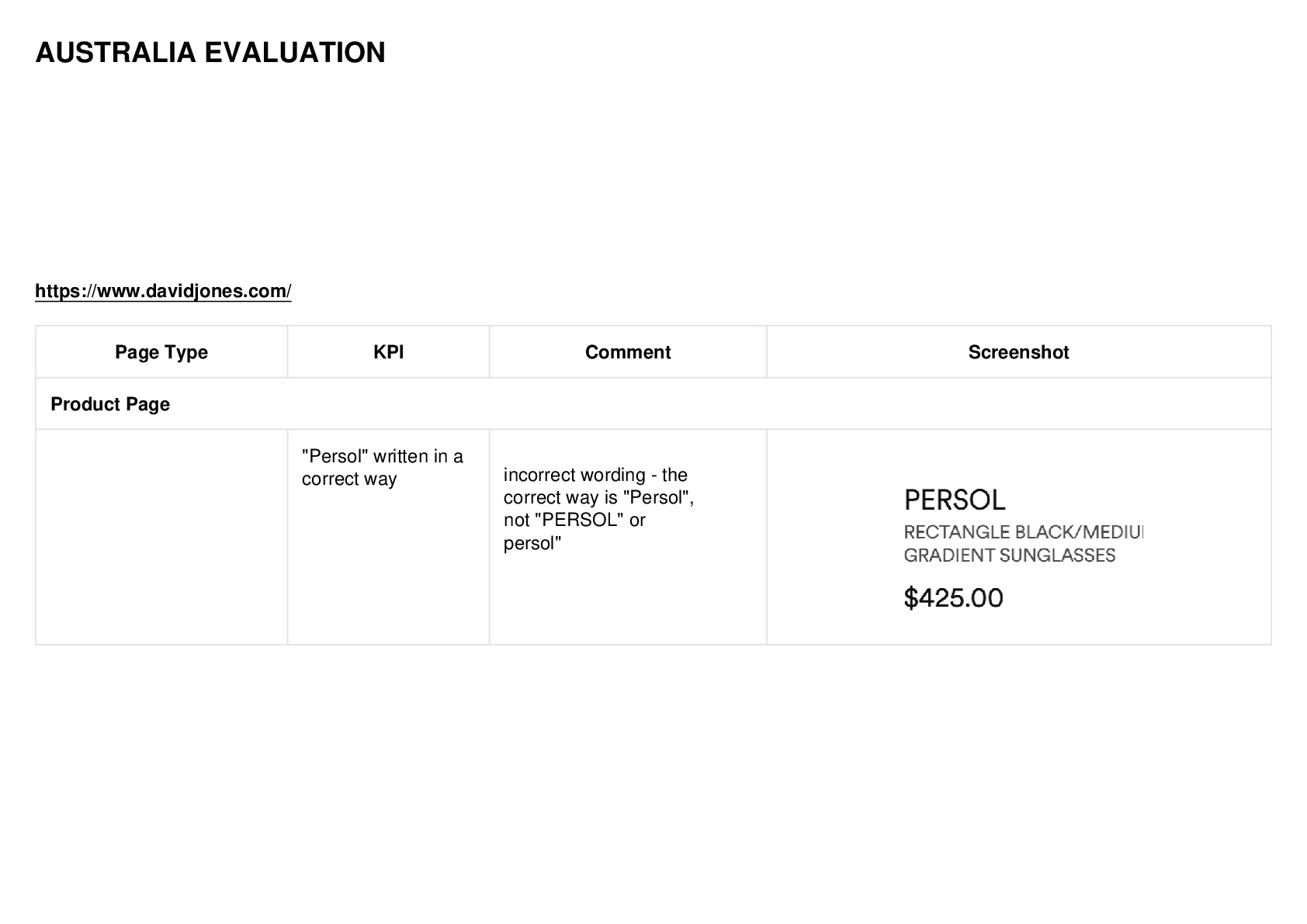Click the empty Page Type cell below Product Page
Viewport: 1307px width, 924px height.
click(161, 537)
